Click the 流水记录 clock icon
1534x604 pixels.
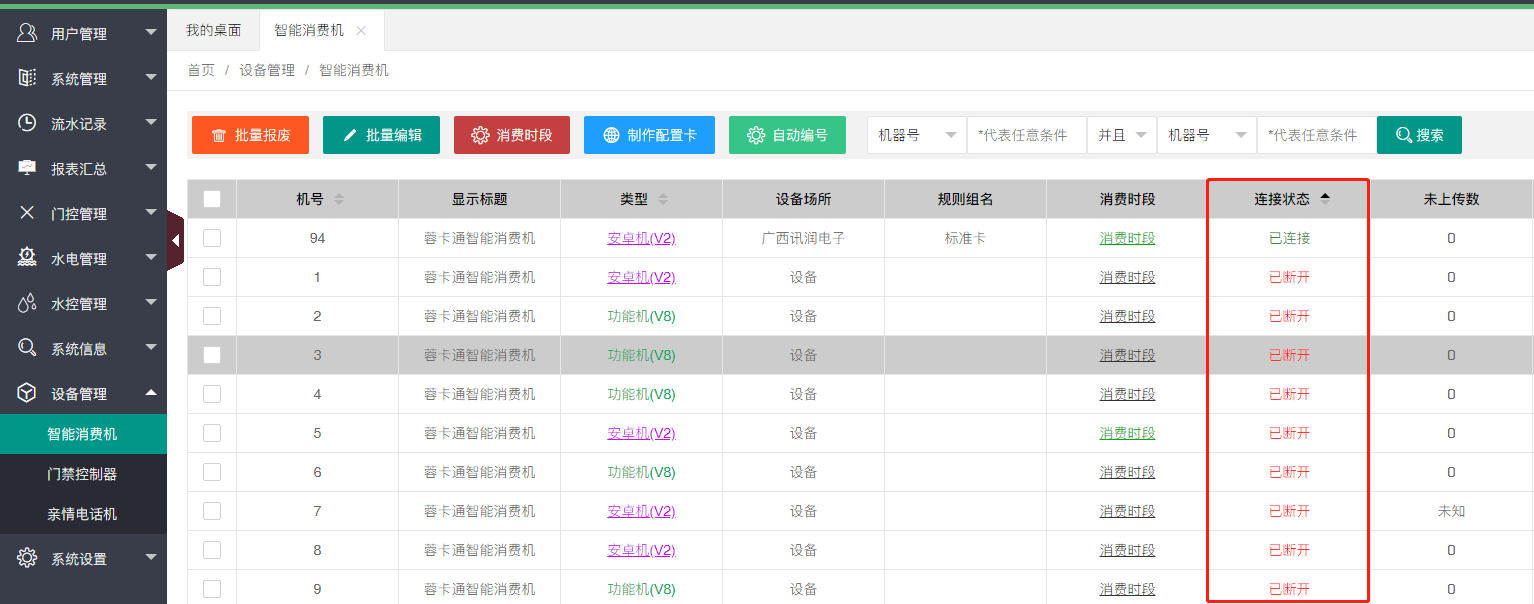click(27, 123)
